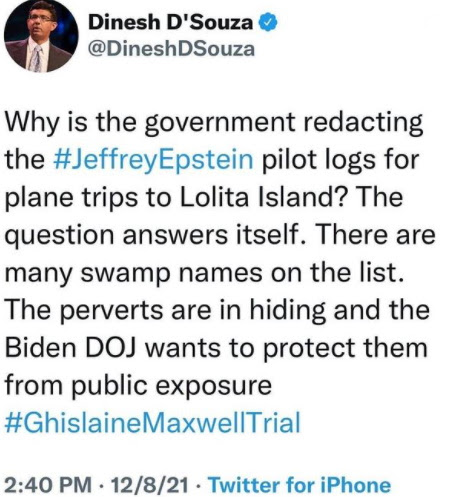Screen dimensions: 462x497
Task: Click the Dinesh D'Souza display name
Action: click(x=170, y=23)
